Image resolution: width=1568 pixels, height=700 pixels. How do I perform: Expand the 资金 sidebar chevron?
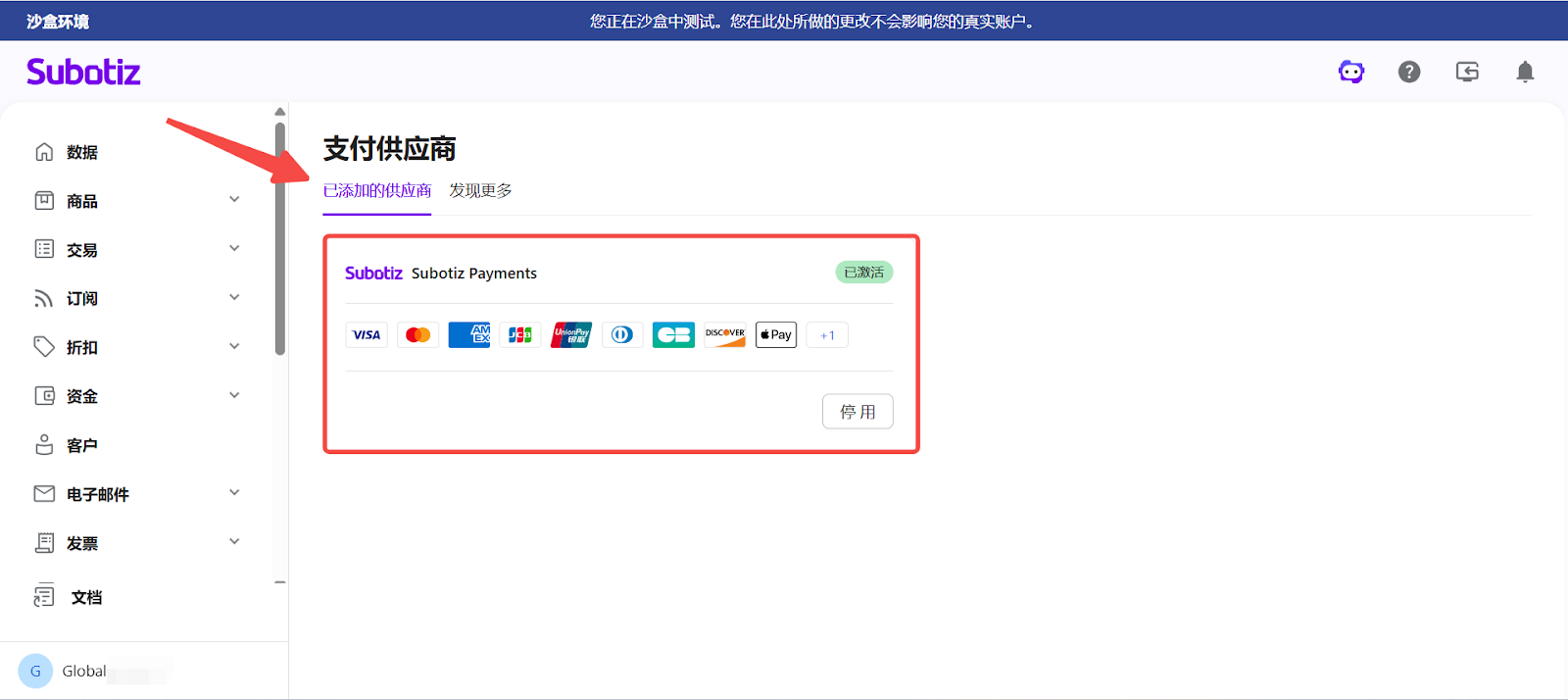(x=234, y=395)
